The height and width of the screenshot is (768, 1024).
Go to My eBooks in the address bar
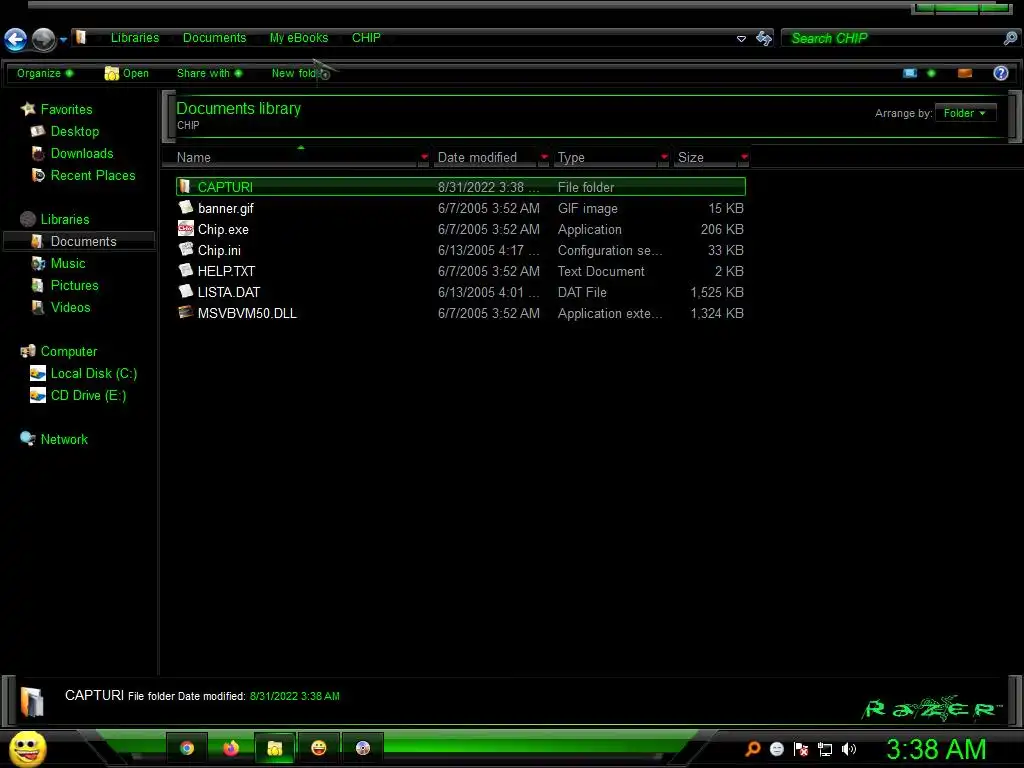(298, 38)
